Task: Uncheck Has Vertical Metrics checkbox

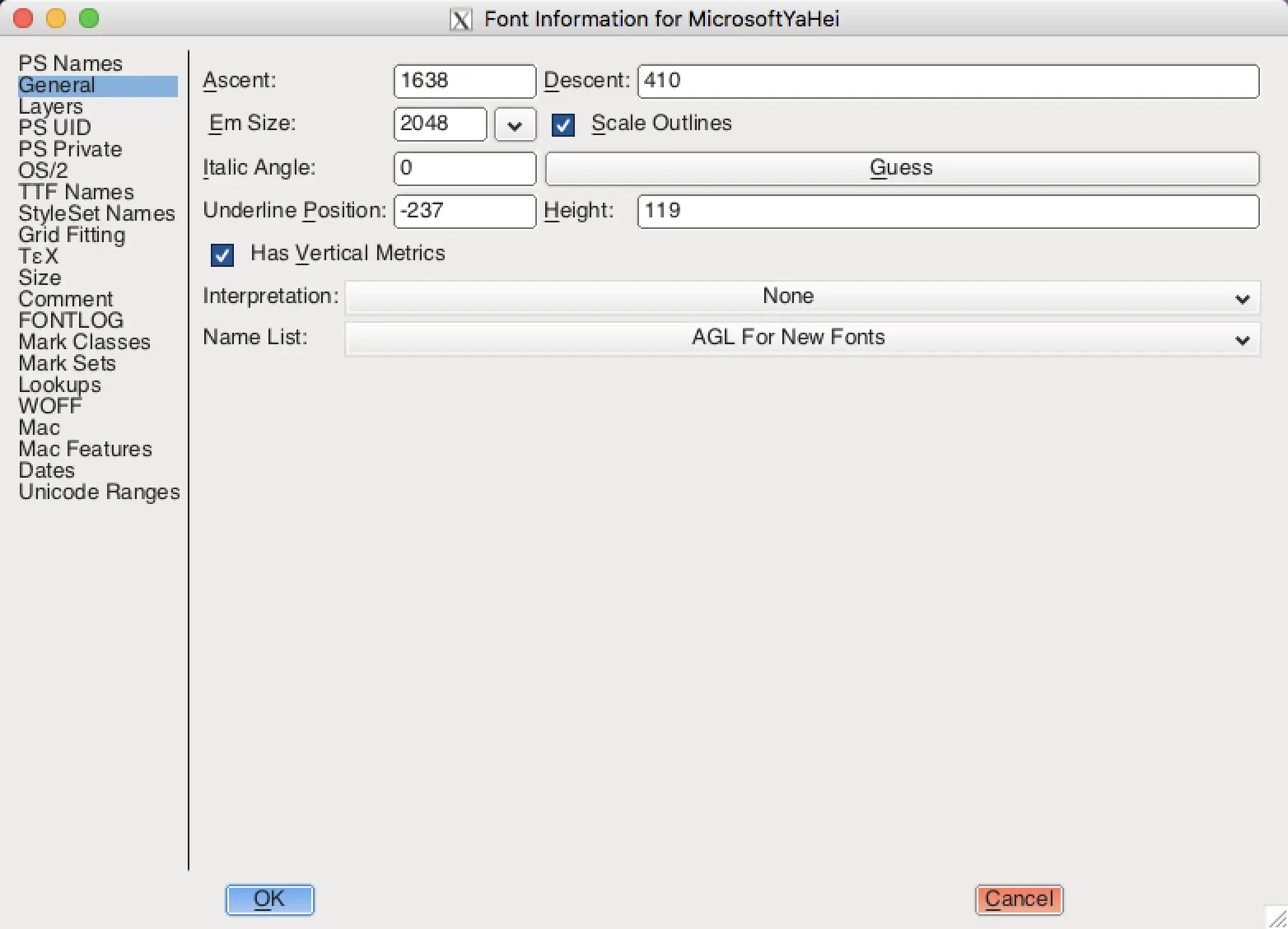Action: (222, 255)
